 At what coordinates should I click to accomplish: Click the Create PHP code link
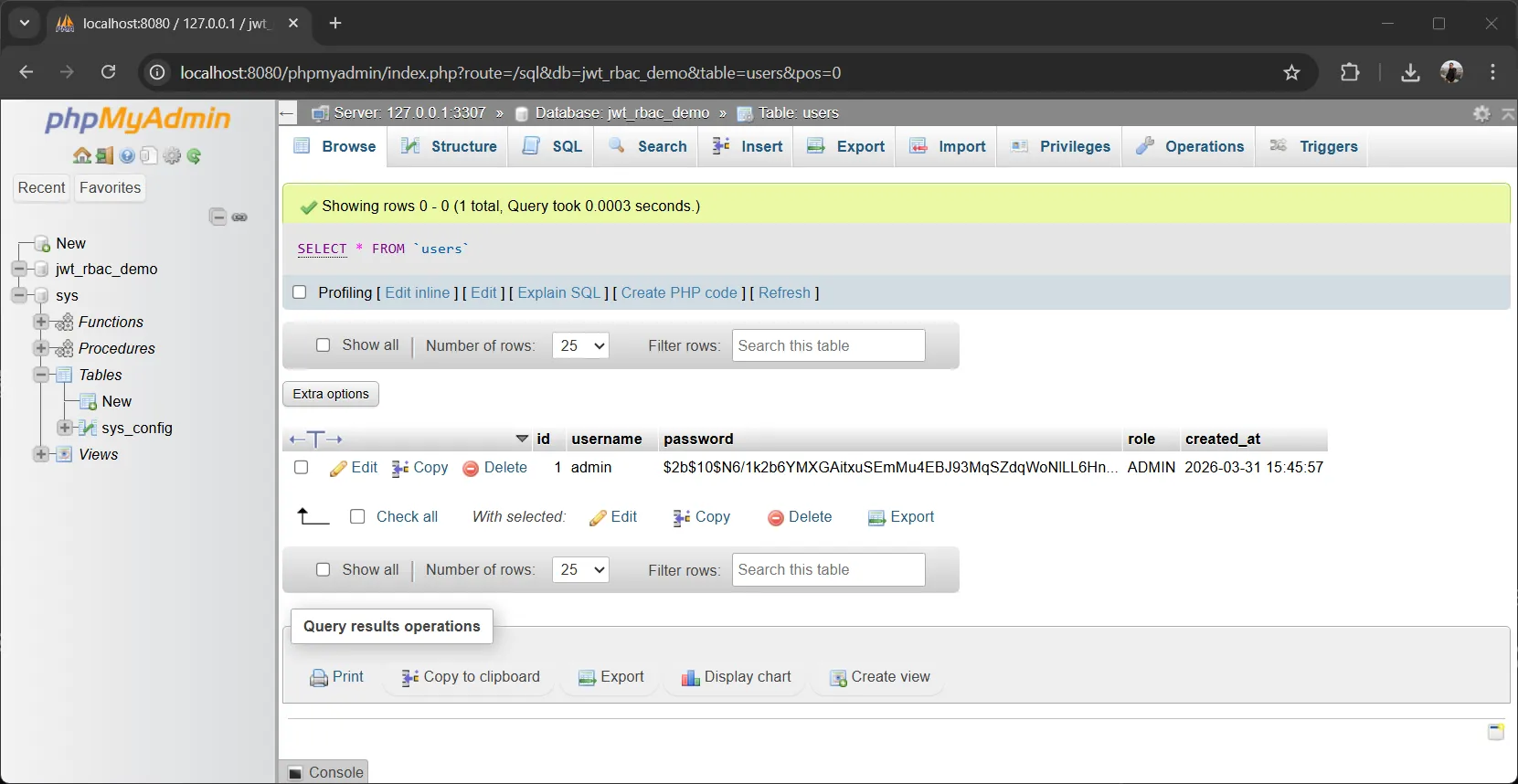coord(679,292)
